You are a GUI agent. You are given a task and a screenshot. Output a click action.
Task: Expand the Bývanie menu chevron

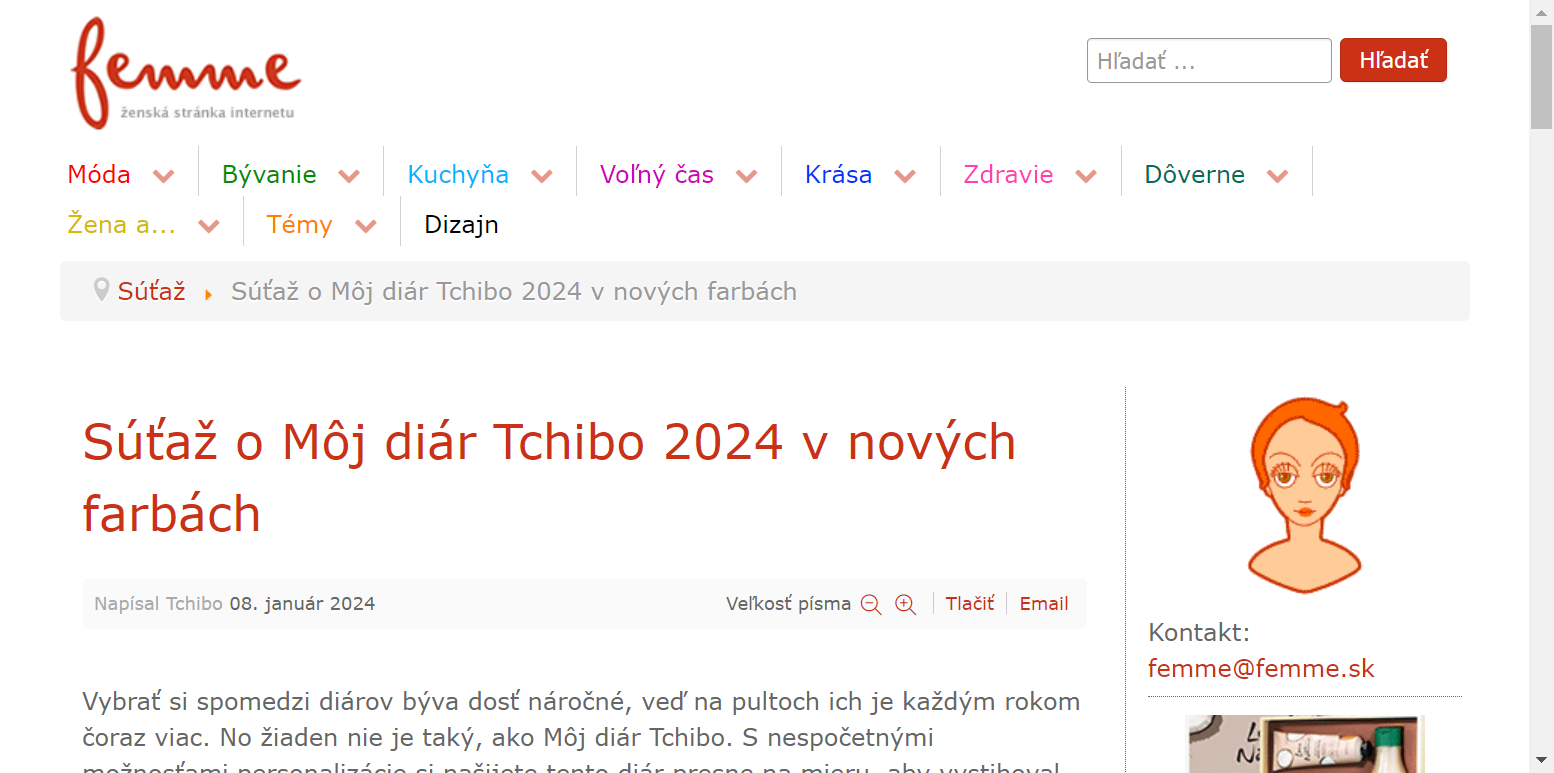(349, 176)
